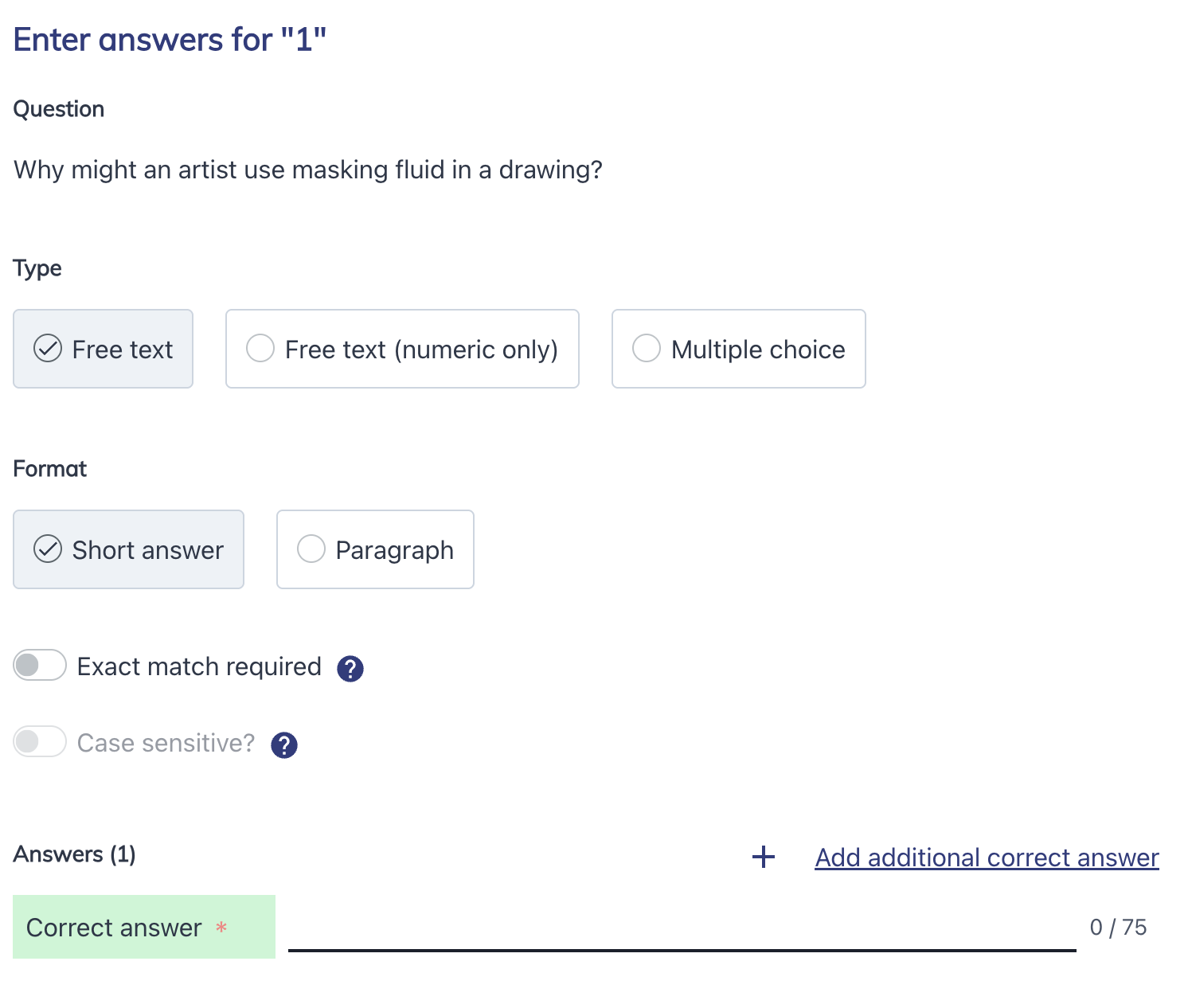The width and height of the screenshot is (1188, 1008).
Task: Click the empty radio circle in Multiple choice
Action: coord(646,348)
